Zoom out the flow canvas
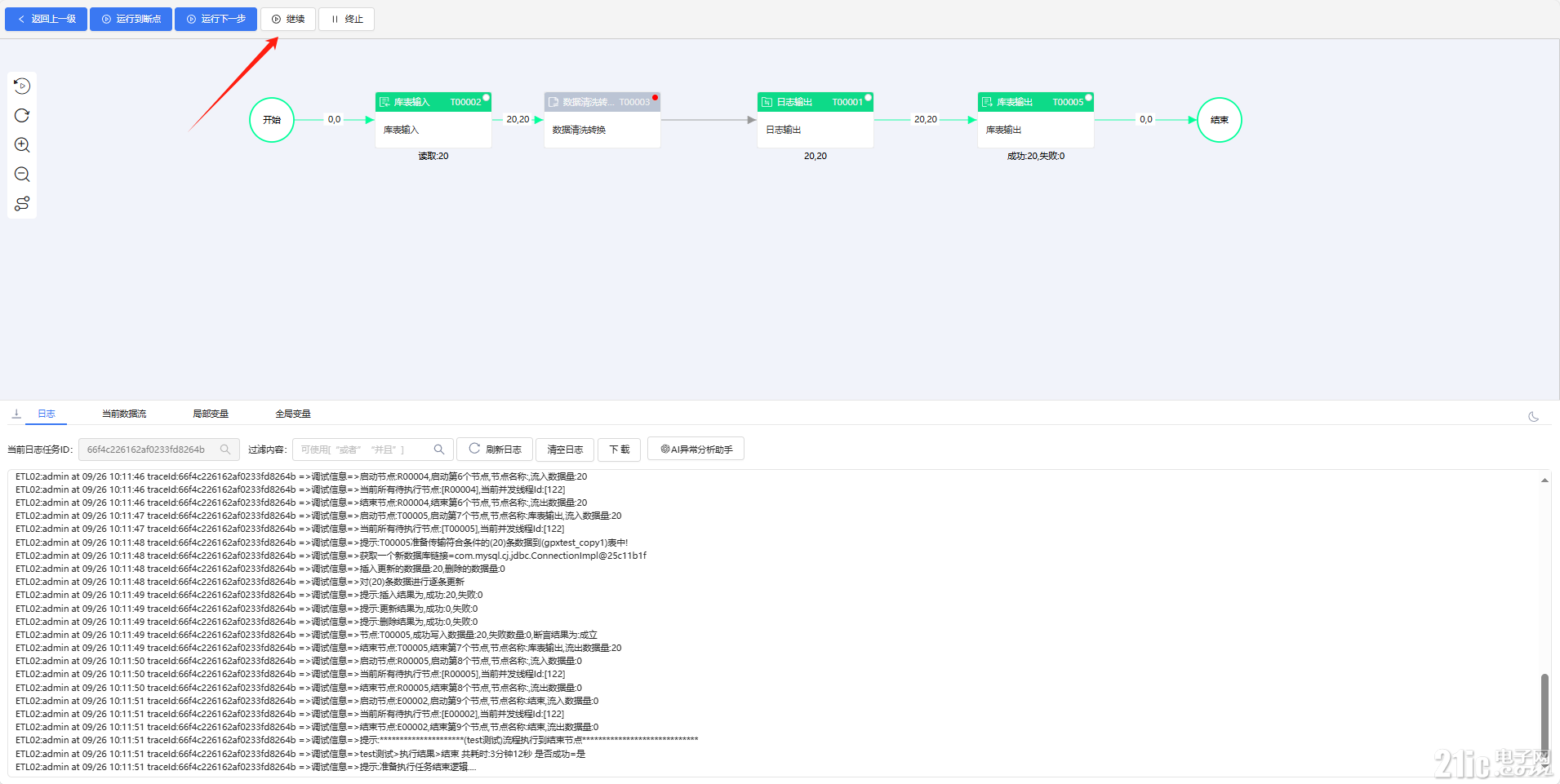Viewport: 1560px width, 784px height. pyautogui.click(x=22, y=174)
